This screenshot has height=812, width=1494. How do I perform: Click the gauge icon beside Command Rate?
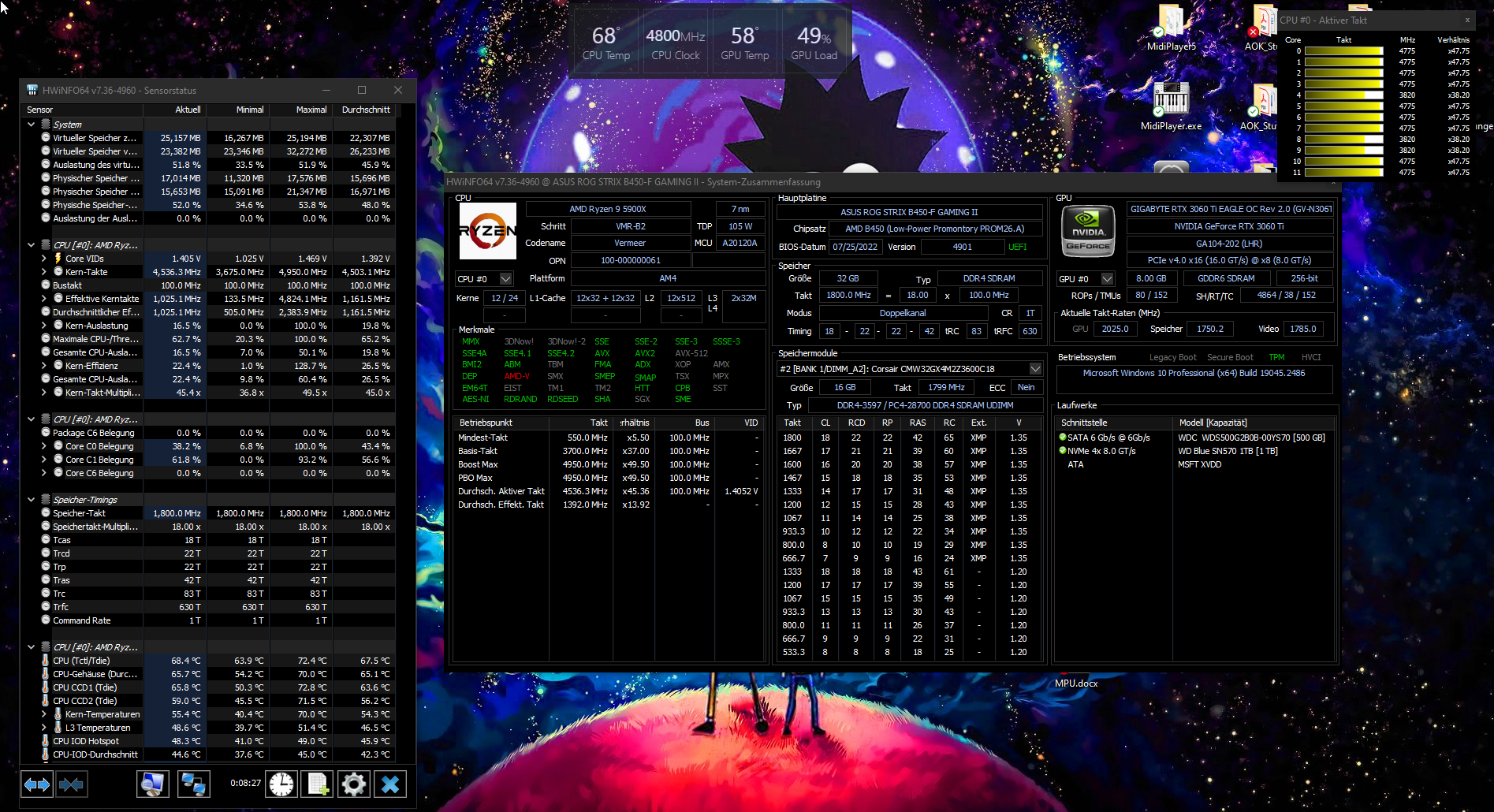click(46, 620)
